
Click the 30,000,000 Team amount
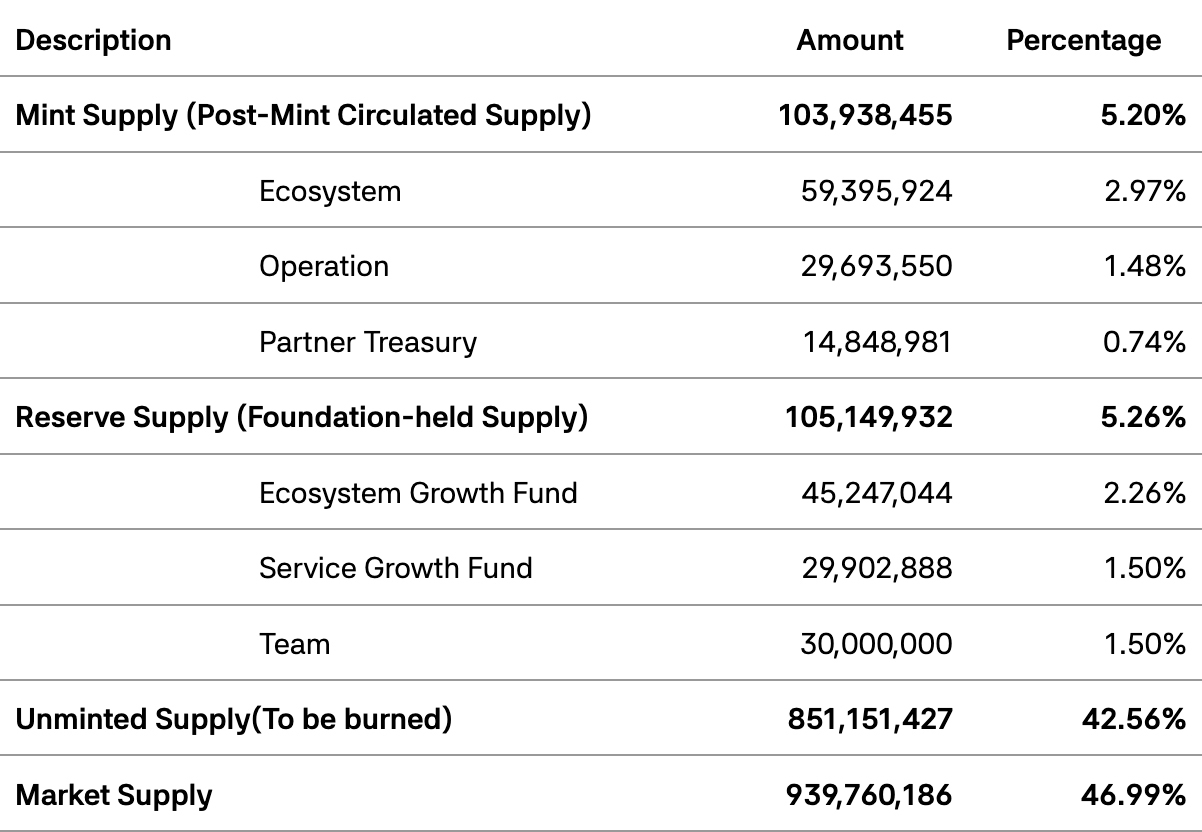(x=876, y=644)
